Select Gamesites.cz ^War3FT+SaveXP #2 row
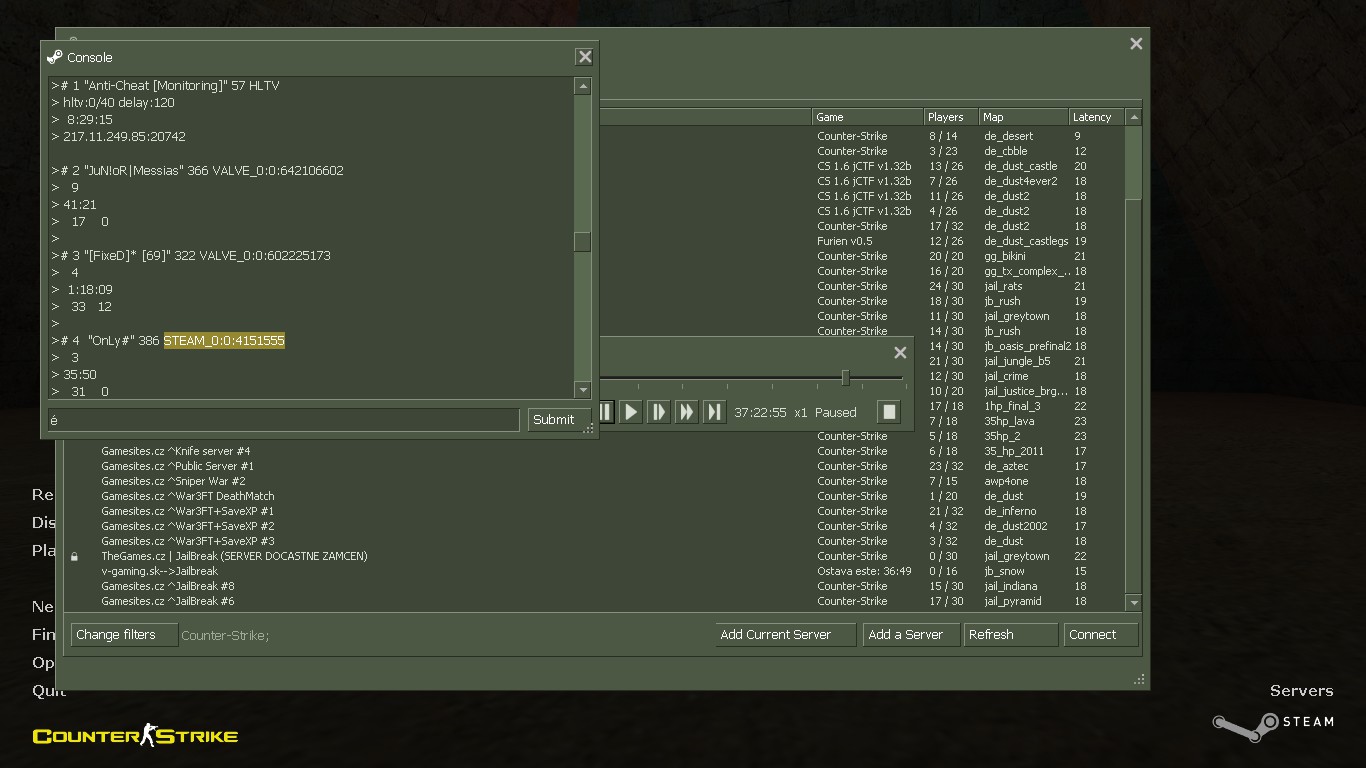This screenshot has width=1366, height=768. click(596, 526)
